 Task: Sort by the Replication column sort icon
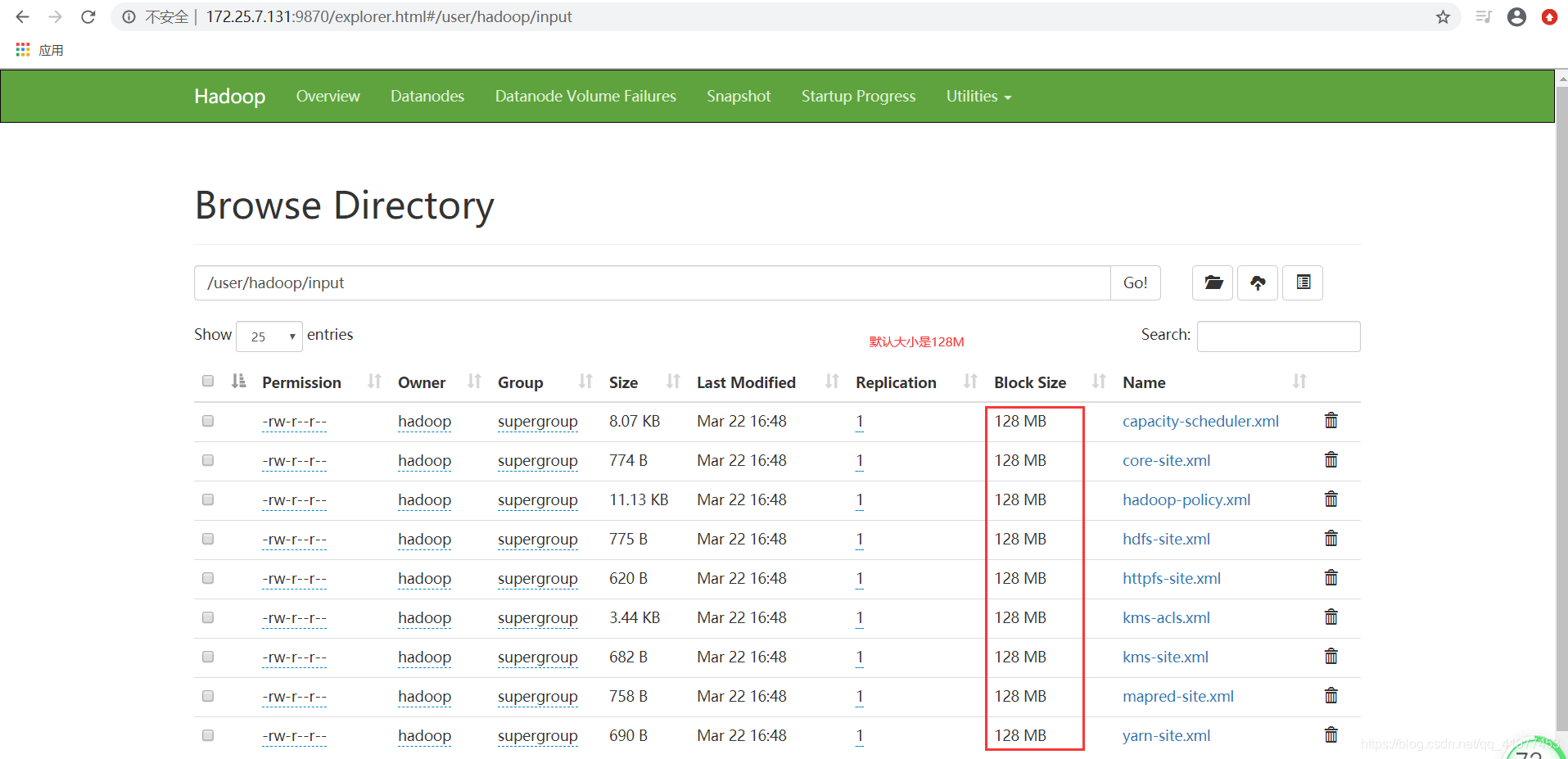click(x=970, y=381)
